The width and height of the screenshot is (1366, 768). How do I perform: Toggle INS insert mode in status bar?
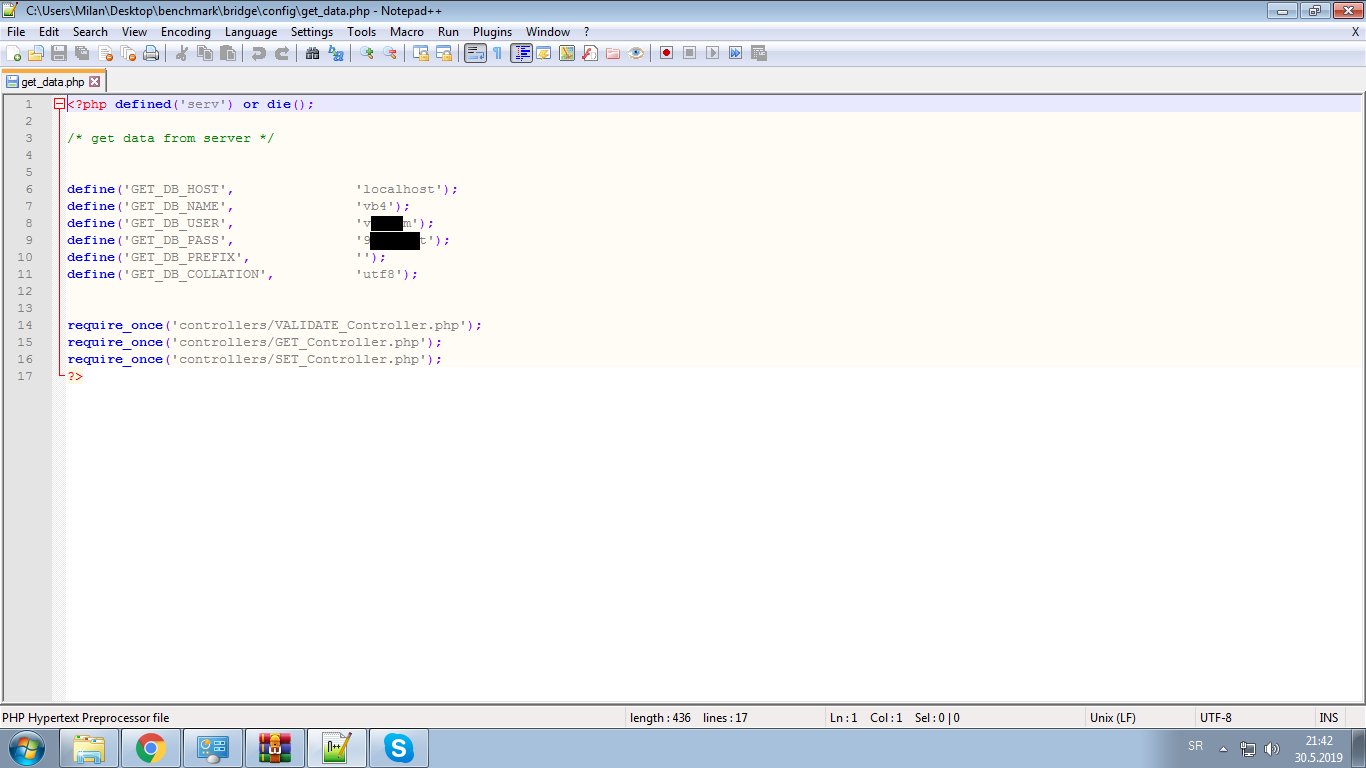(1328, 718)
